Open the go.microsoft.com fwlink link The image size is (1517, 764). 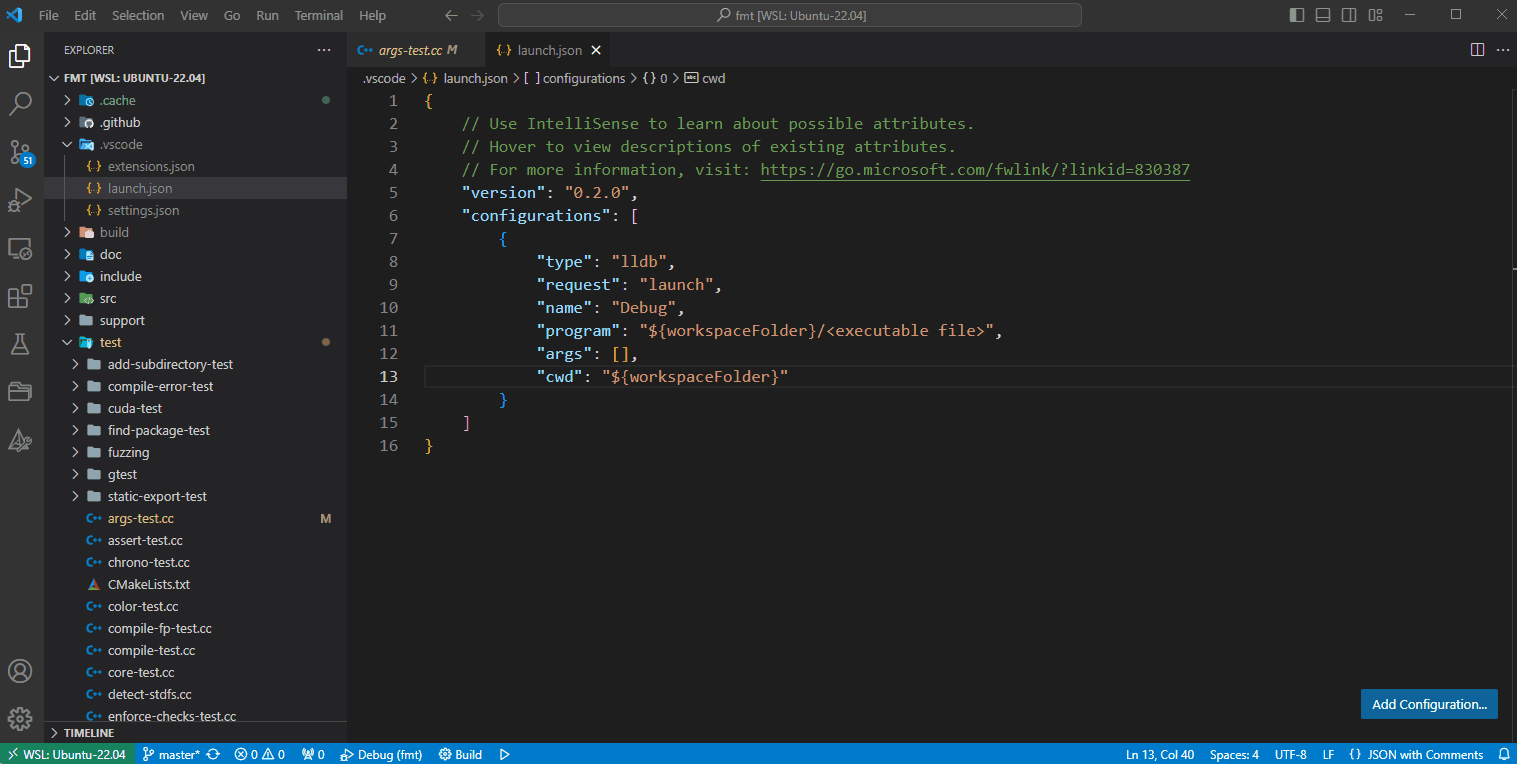click(x=975, y=169)
